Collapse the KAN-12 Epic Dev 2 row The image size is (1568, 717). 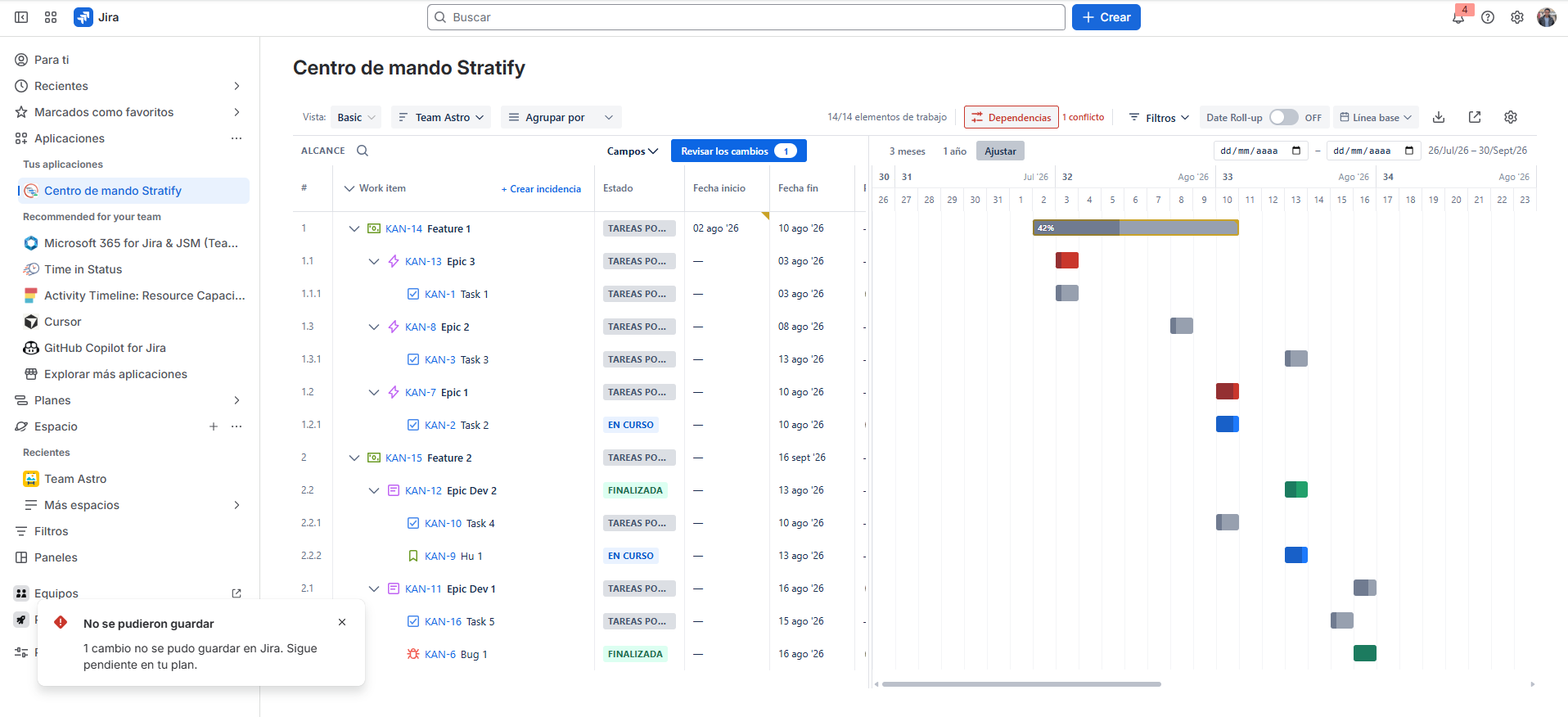point(373,490)
